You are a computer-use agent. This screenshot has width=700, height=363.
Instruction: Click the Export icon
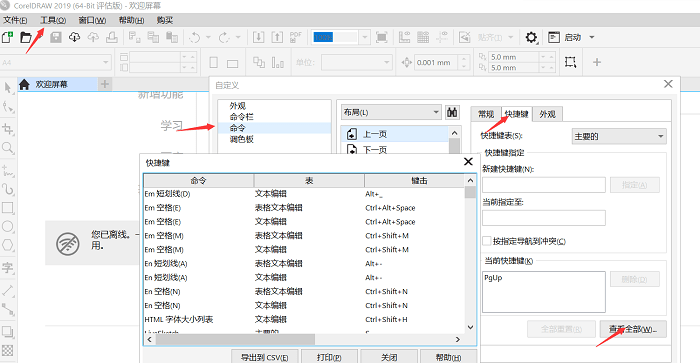pos(277,37)
